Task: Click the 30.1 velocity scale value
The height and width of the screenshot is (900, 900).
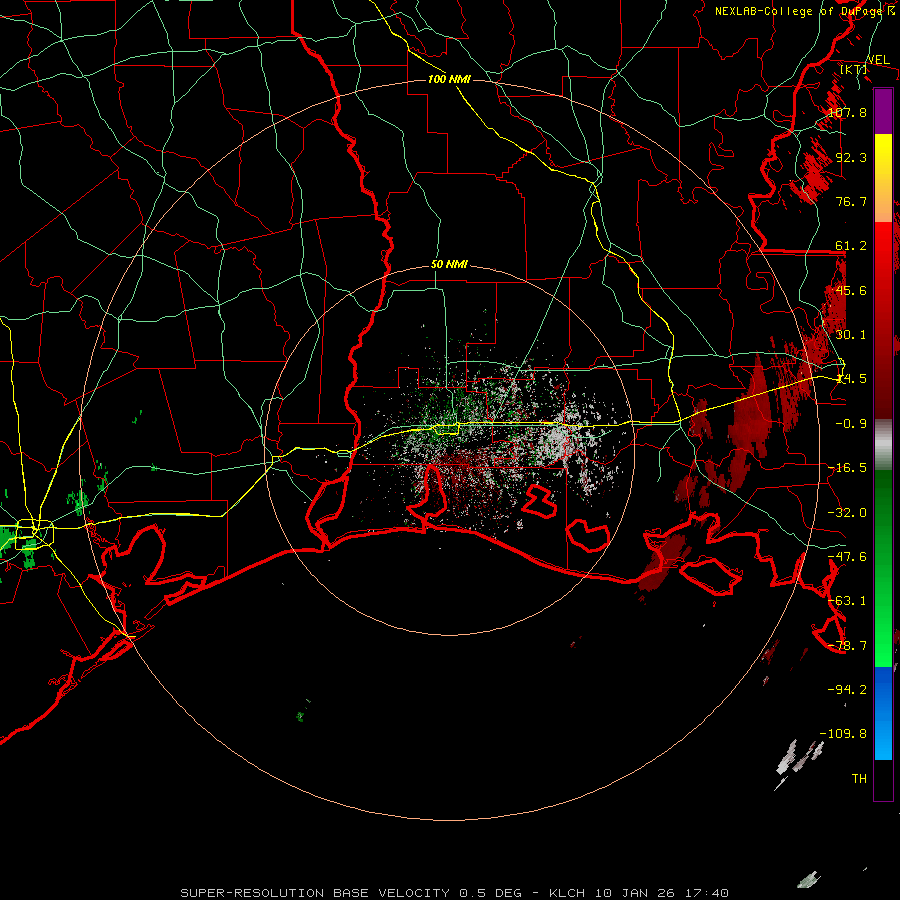Action: coord(851,335)
